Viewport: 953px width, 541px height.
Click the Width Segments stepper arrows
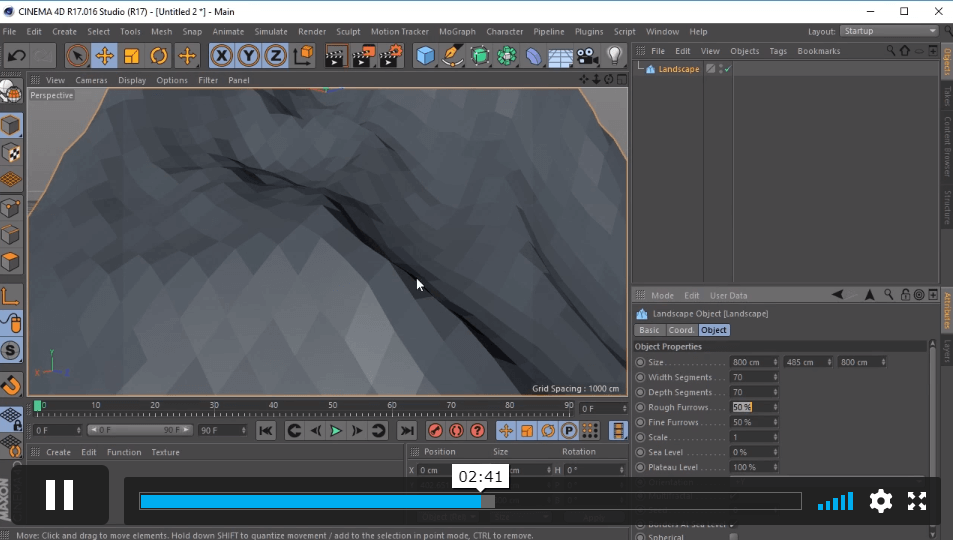tap(775, 377)
